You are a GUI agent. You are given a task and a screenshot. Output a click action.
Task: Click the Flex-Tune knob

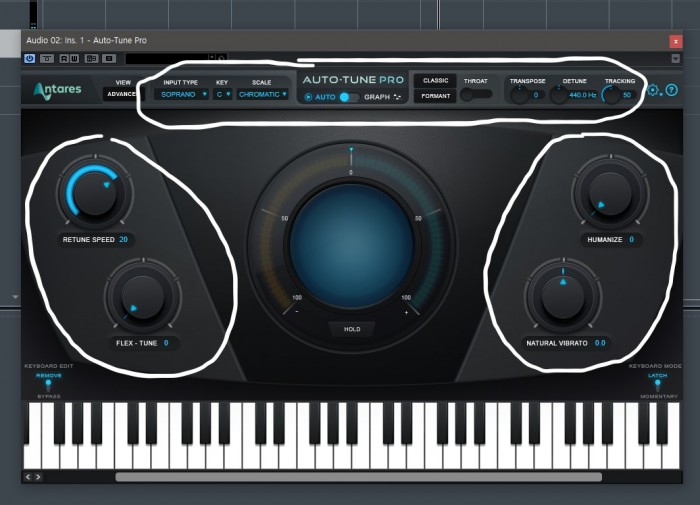click(143, 297)
